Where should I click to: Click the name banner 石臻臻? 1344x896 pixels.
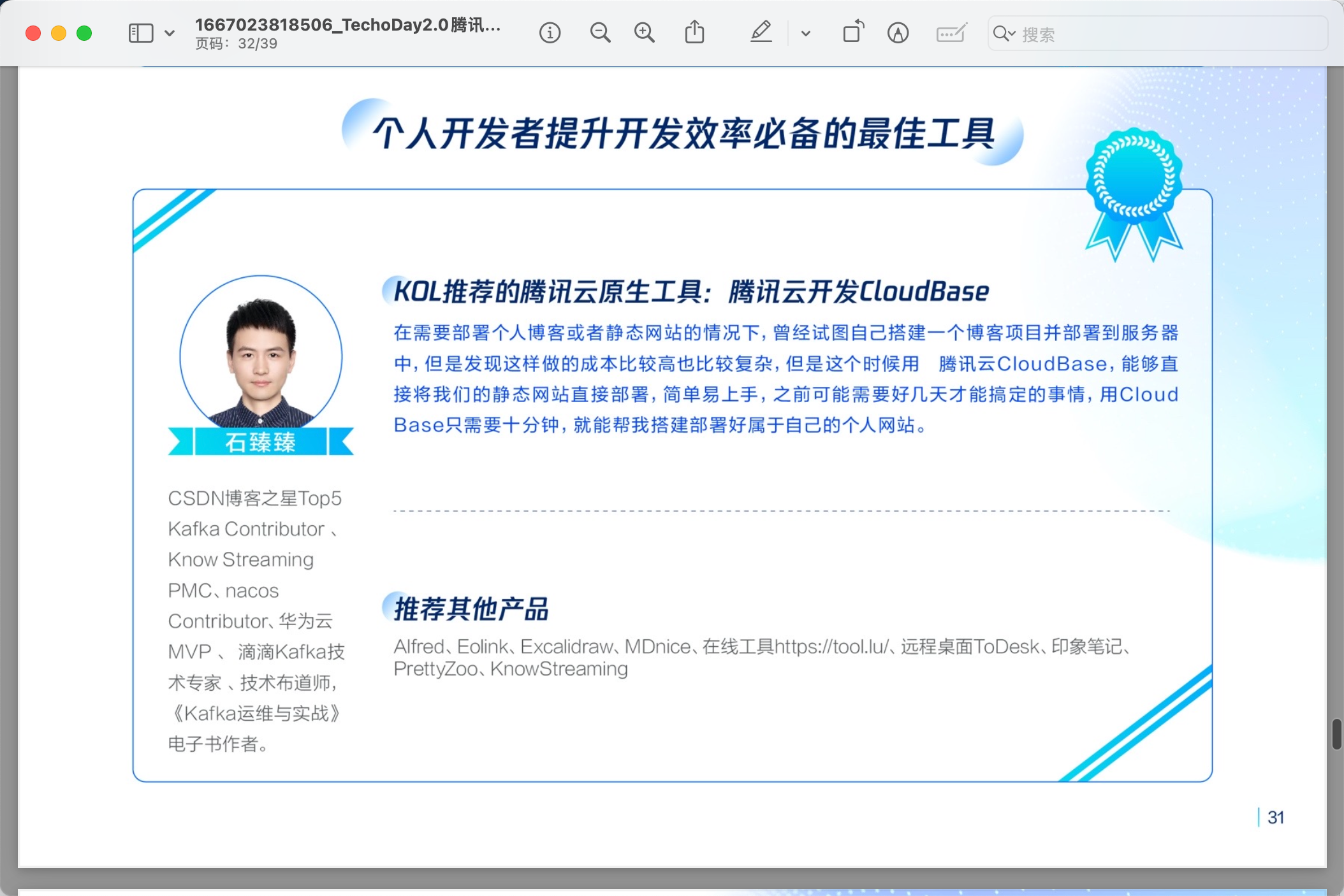(261, 442)
